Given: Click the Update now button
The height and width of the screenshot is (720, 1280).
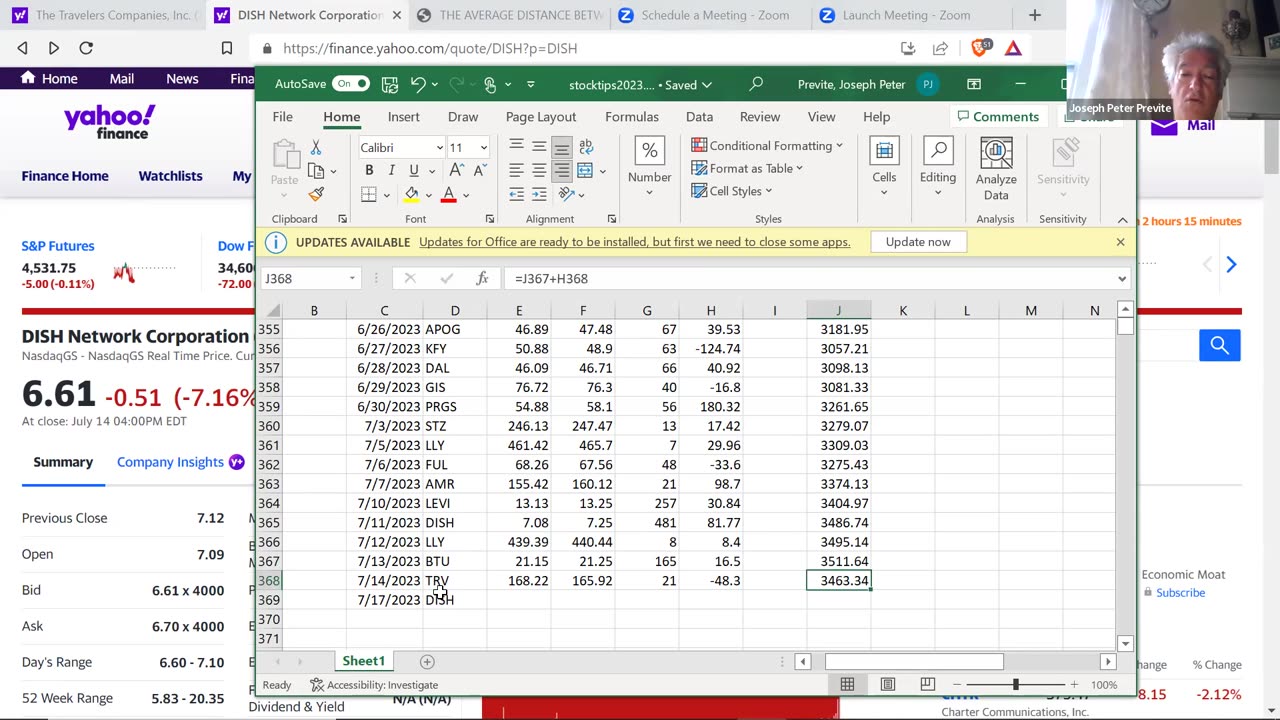Looking at the screenshot, I should (x=918, y=242).
